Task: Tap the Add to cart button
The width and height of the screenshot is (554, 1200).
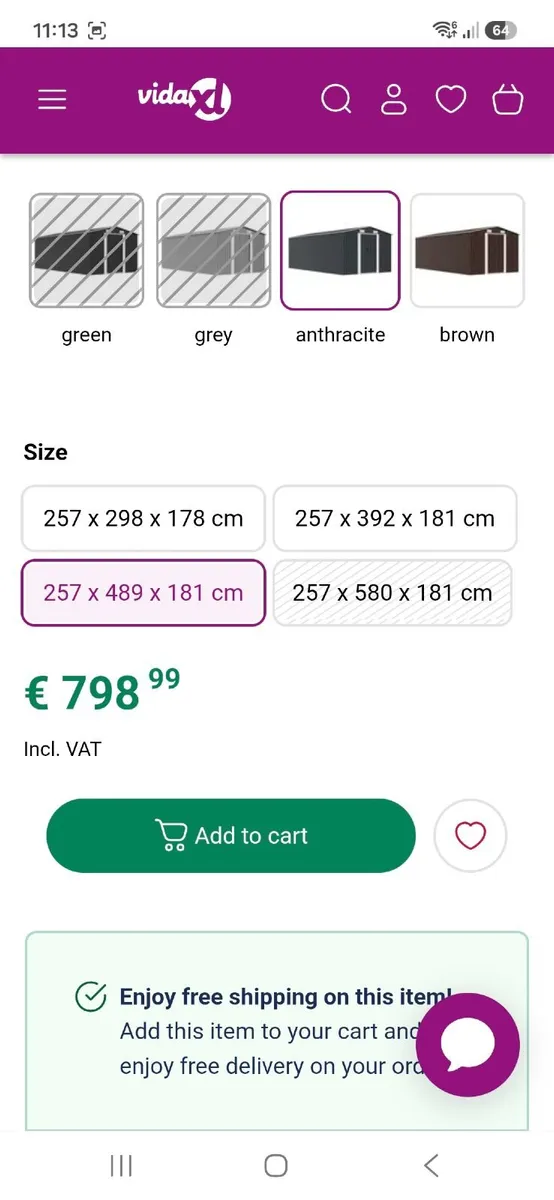Action: click(x=231, y=835)
